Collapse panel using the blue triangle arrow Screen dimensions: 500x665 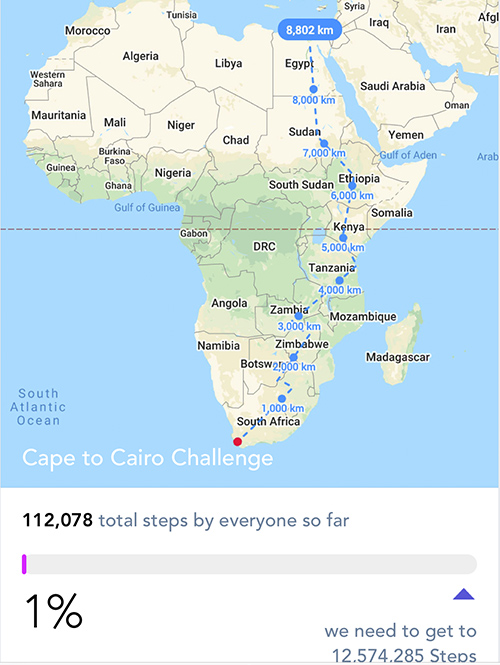point(464,594)
